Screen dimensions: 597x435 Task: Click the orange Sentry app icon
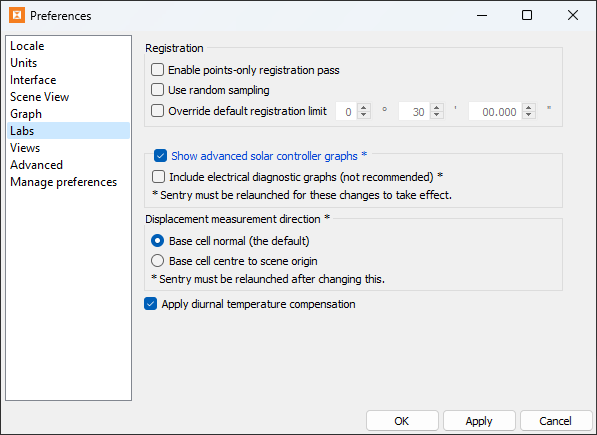click(17, 16)
